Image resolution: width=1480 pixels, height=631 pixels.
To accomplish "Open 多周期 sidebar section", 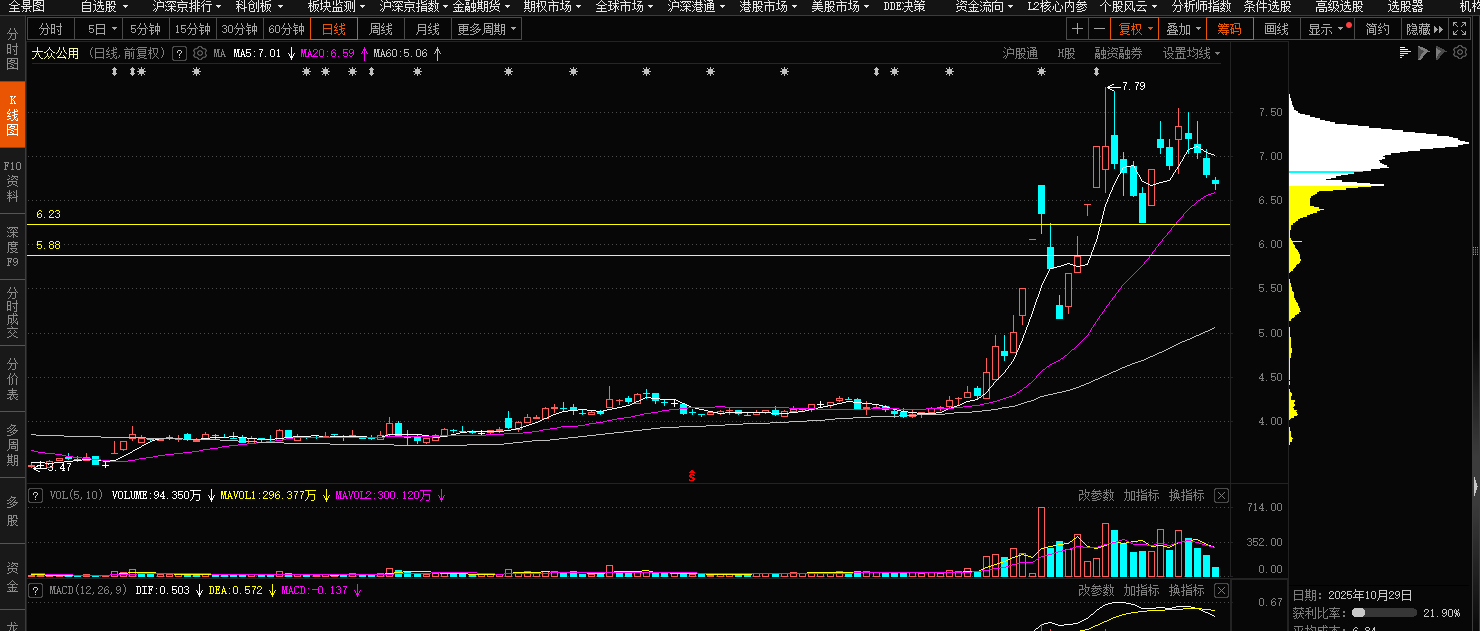I will click(13, 445).
